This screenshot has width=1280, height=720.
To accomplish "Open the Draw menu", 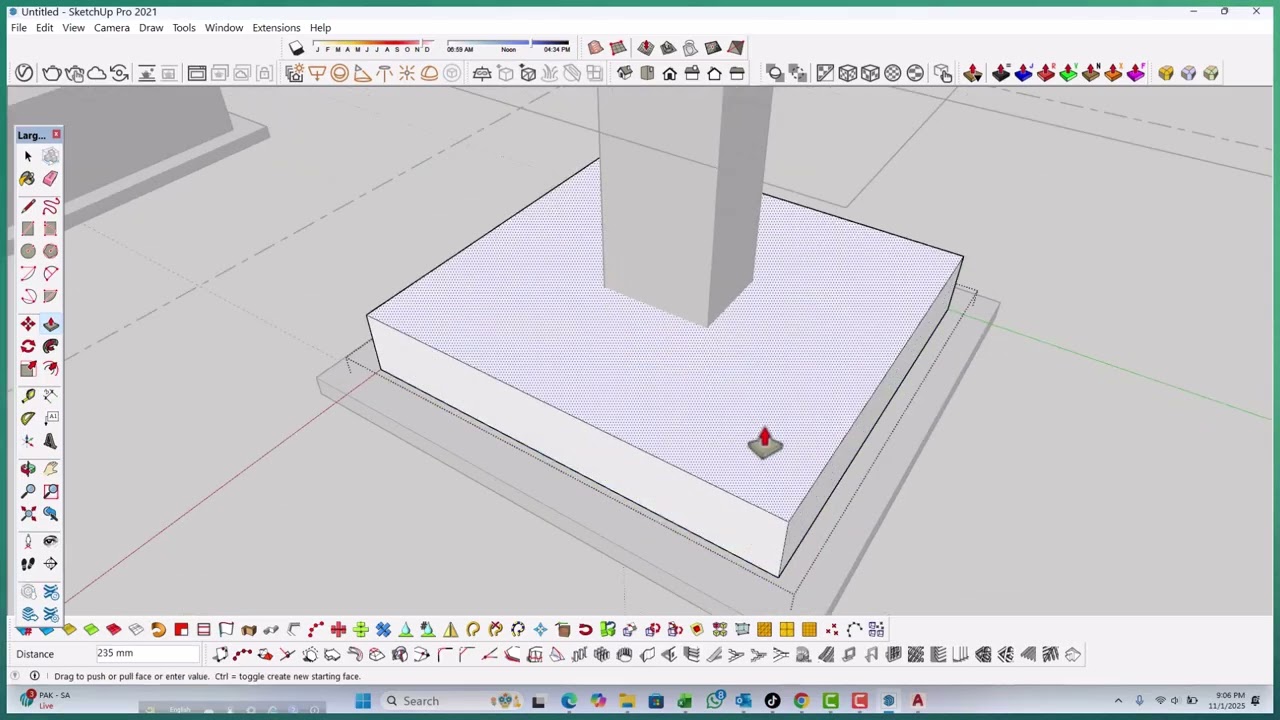I will (151, 28).
